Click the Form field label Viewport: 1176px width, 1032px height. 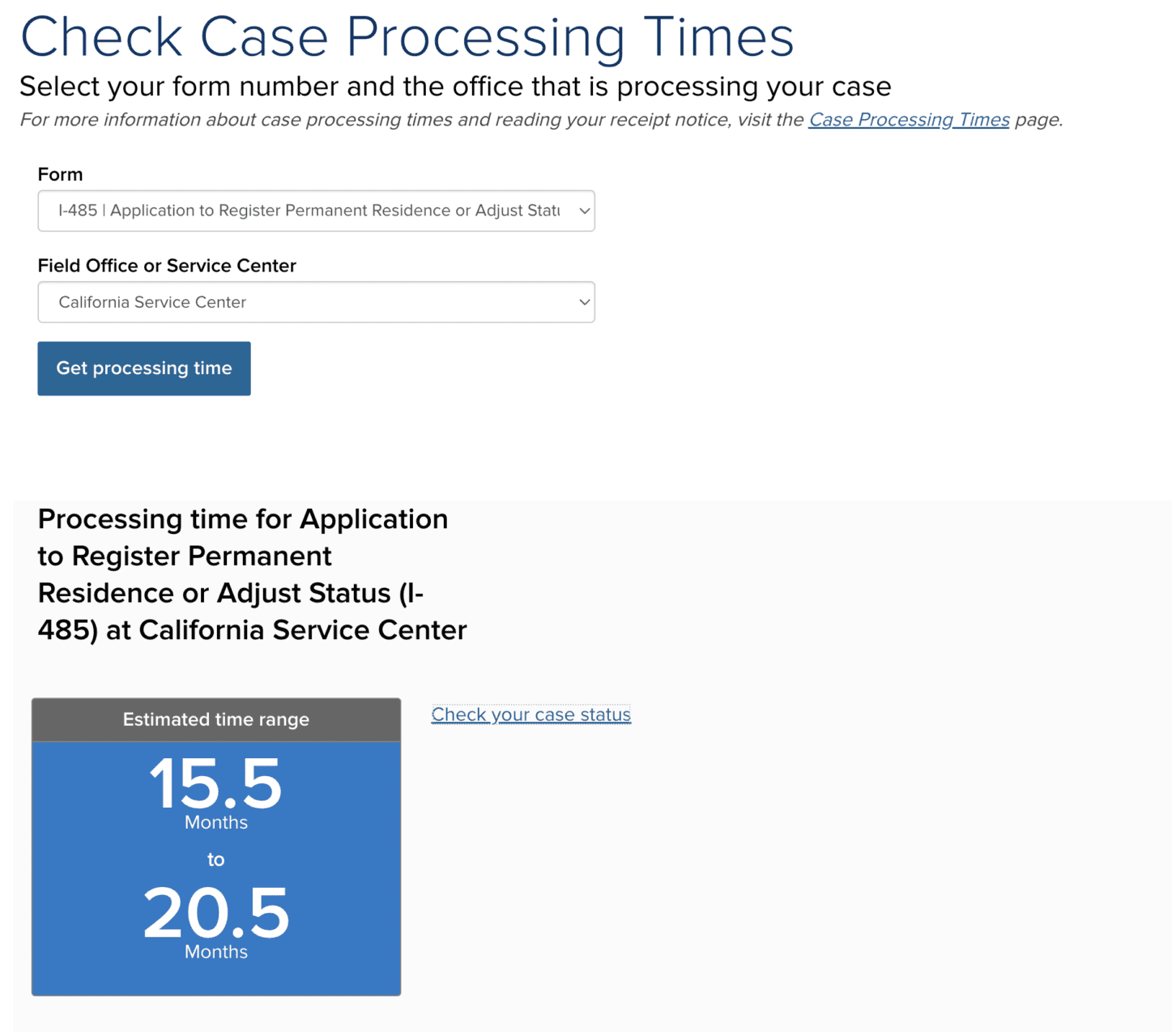[60, 174]
